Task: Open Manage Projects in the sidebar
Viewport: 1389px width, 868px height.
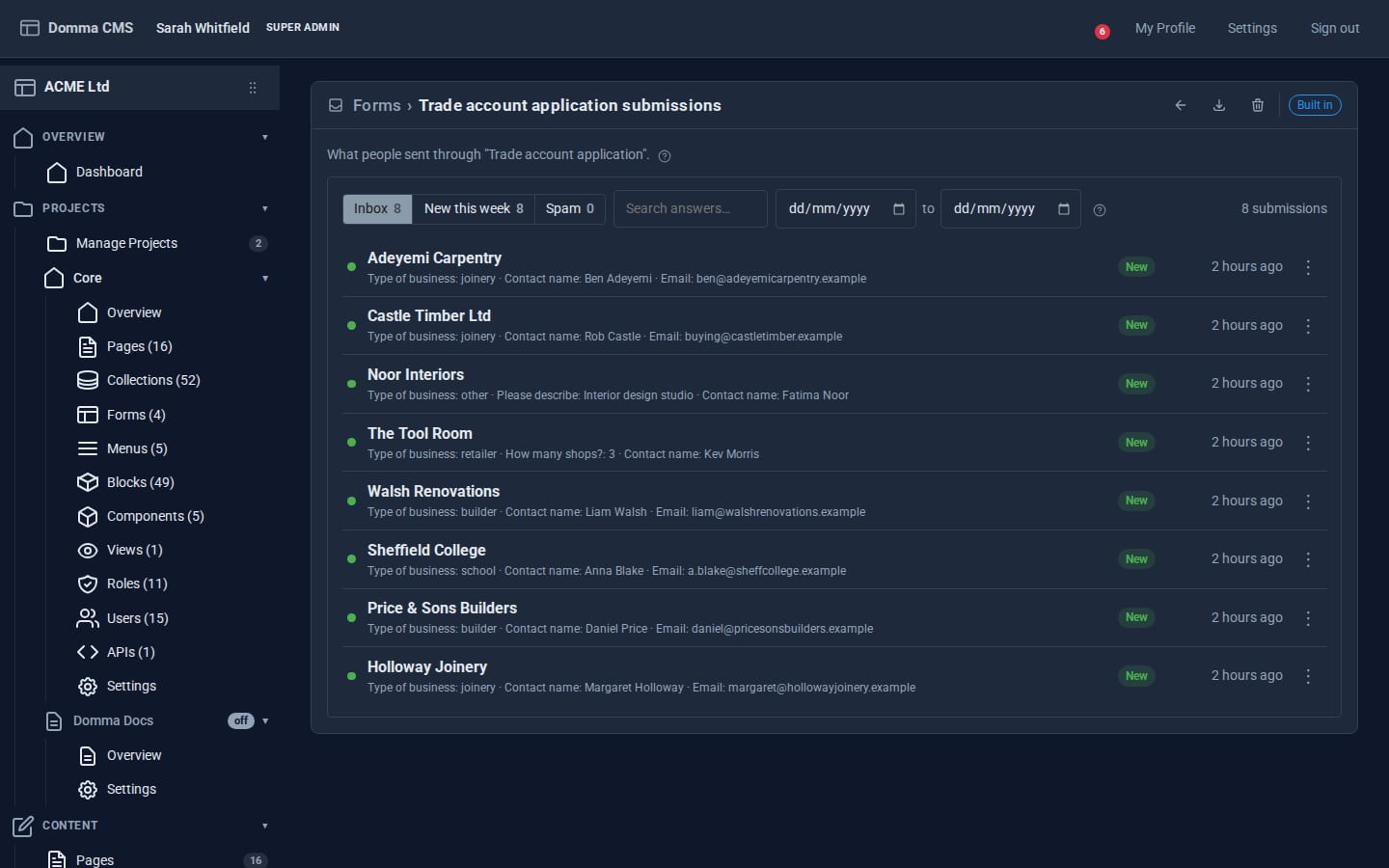Action: pos(126,243)
